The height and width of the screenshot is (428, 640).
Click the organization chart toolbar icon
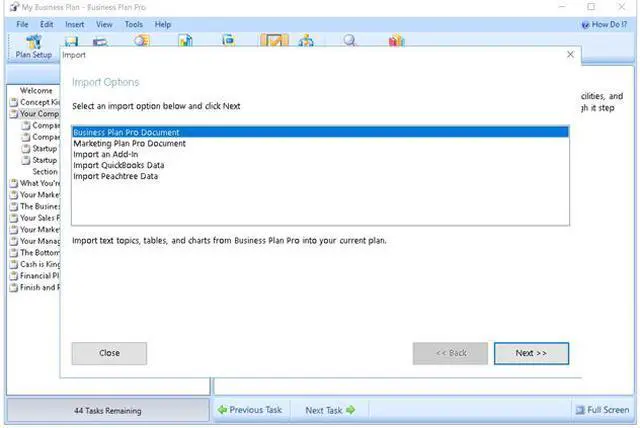(x=306, y=40)
